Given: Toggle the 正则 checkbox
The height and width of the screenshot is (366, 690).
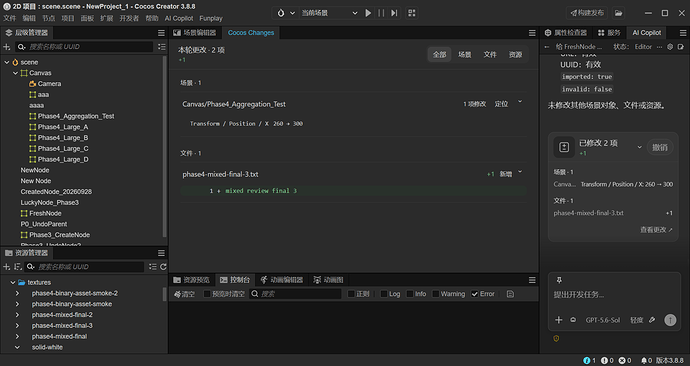Looking at the screenshot, I should 351,294.
